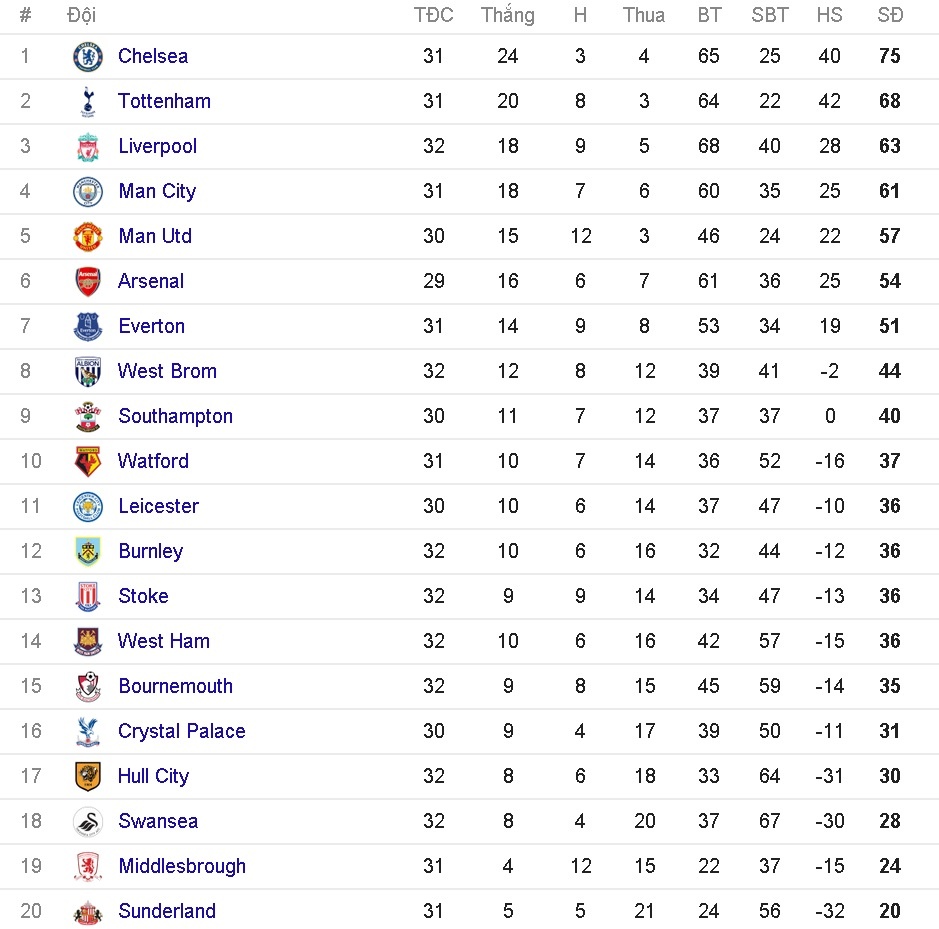Click the Swansea club crest icon
Image resolution: width=939 pixels, height=929 pixels.
coord(88,822)
